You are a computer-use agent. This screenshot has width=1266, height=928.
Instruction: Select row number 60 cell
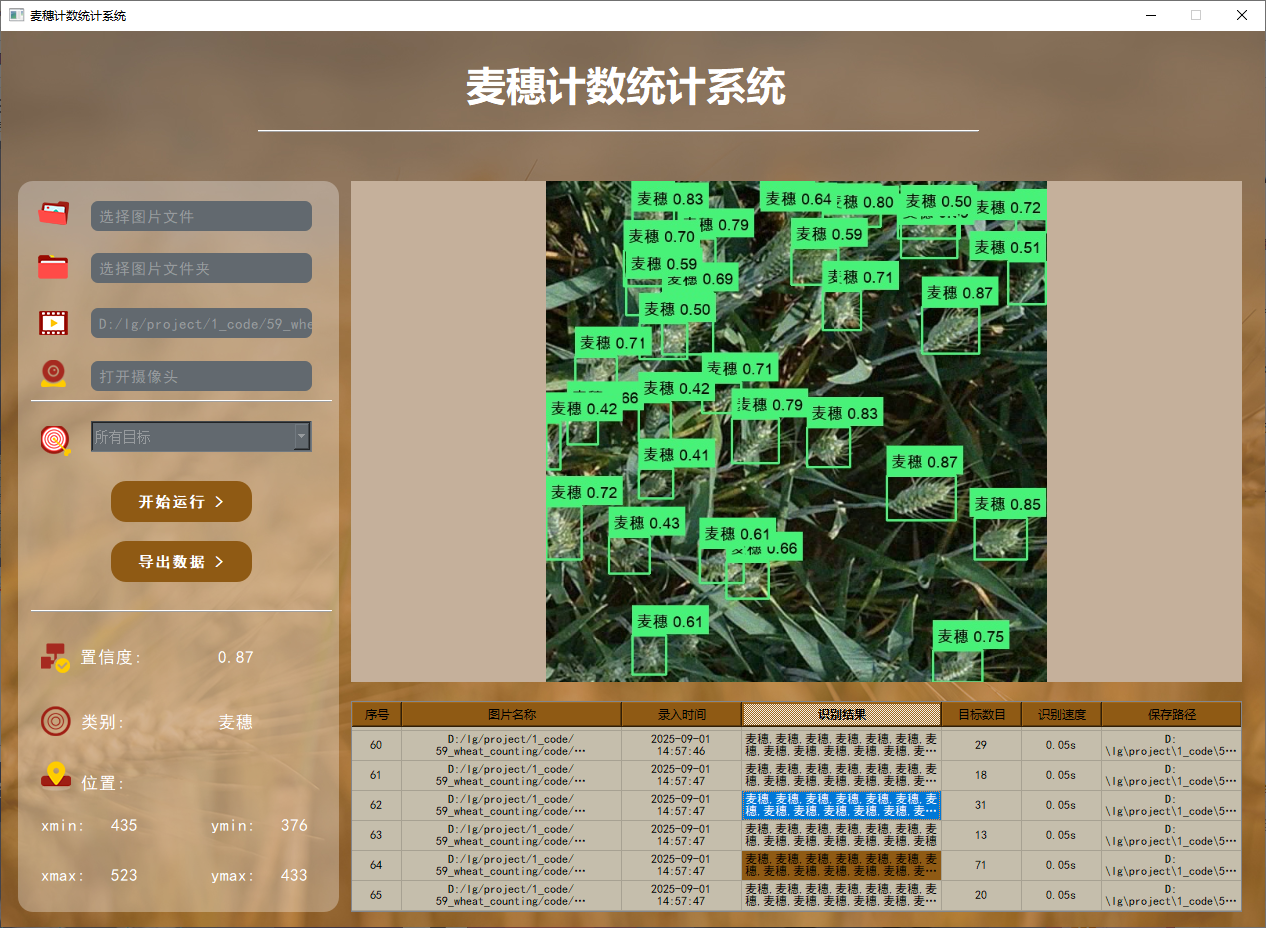coord(376,745)
